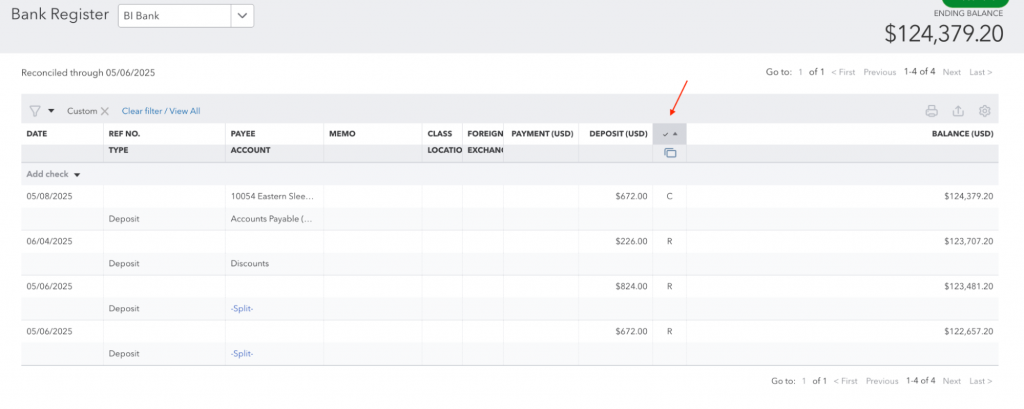Remove the Custom filter with X
This screenshot has height=409, width=1024.
click(104, 111)
